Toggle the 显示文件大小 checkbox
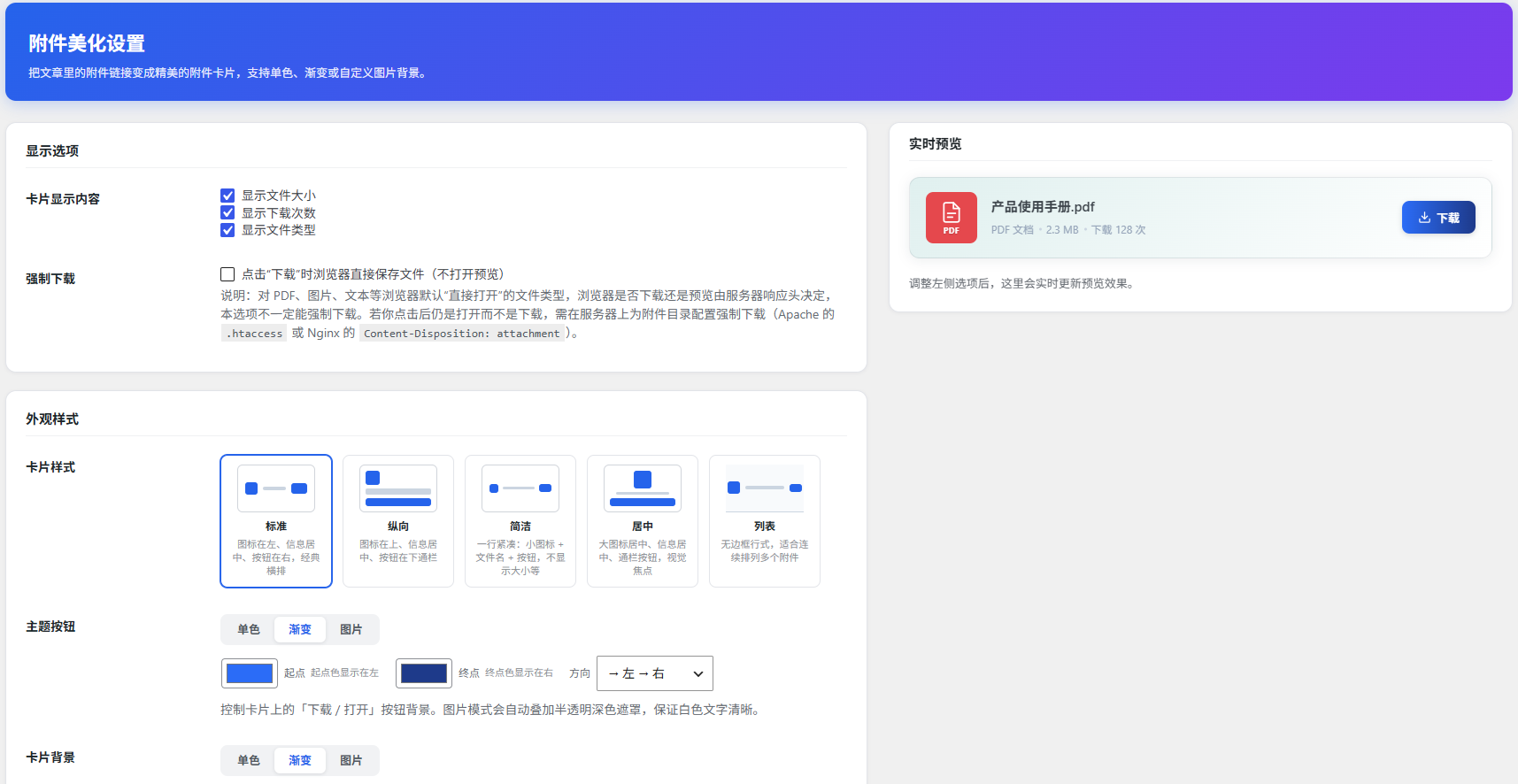The width and height of the screenshot is (1518, 784). tap(227, 196)
